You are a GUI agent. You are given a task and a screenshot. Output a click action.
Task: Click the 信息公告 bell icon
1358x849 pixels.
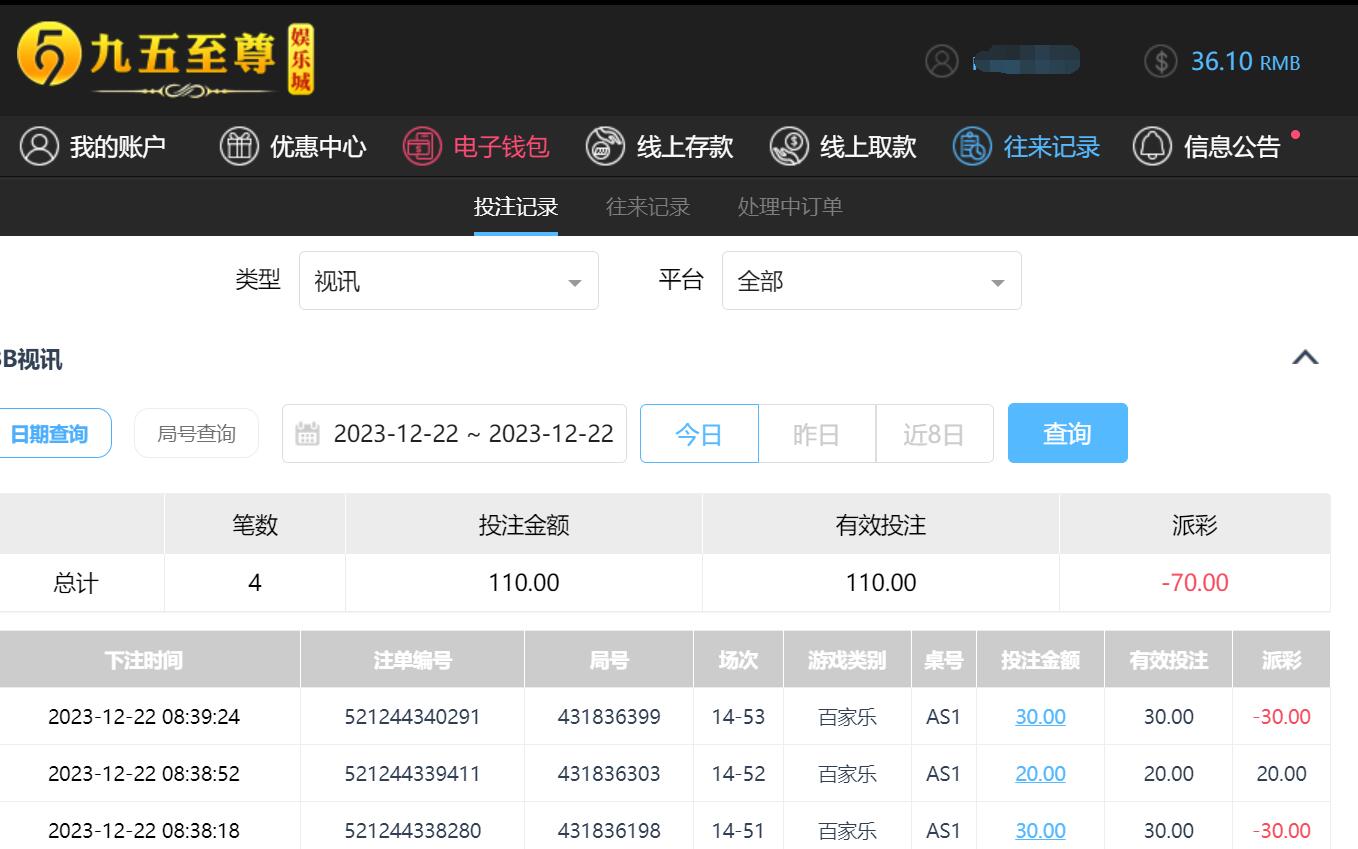(x=1152, y=146)
